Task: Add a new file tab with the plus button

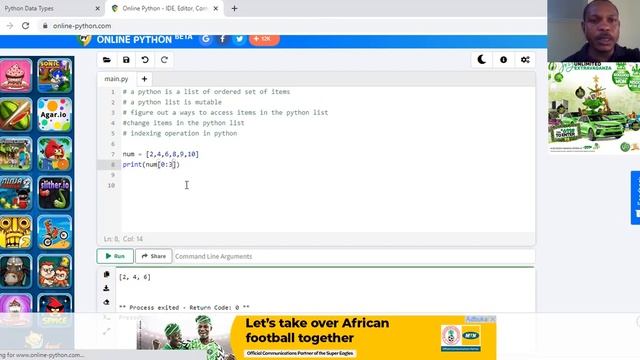Action: pyautogui.click(x=144, y=79)
